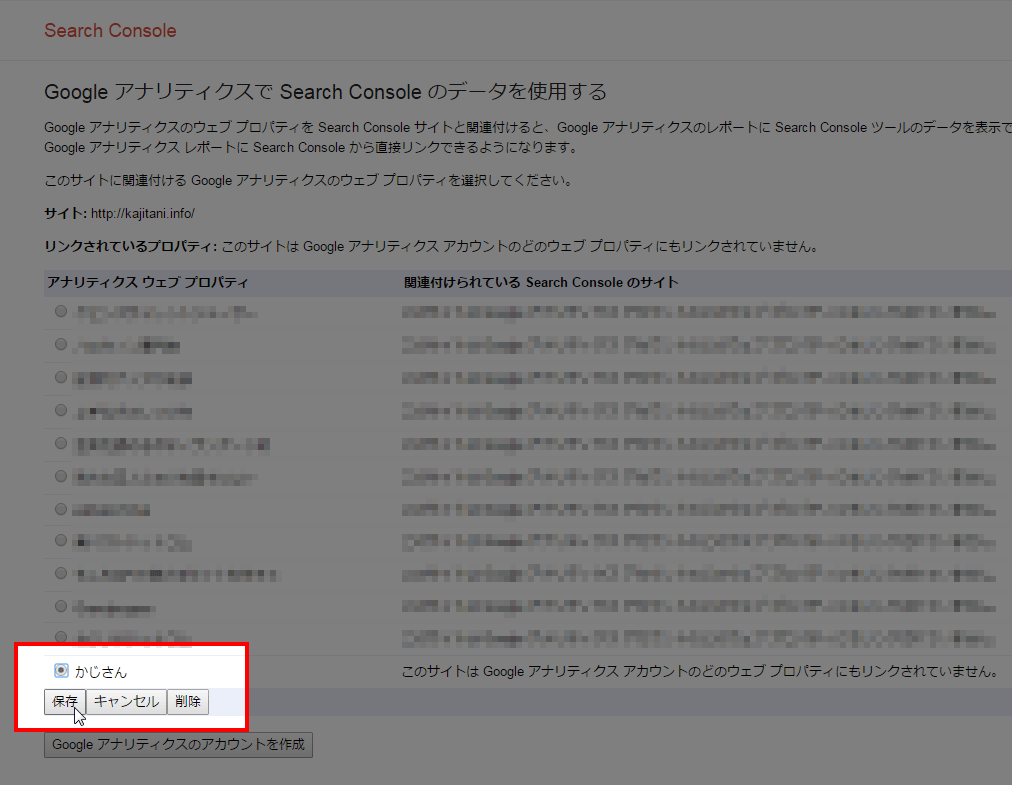
Task: Click the http://kajitani.info/ site URL text
Action: point(142,214)
